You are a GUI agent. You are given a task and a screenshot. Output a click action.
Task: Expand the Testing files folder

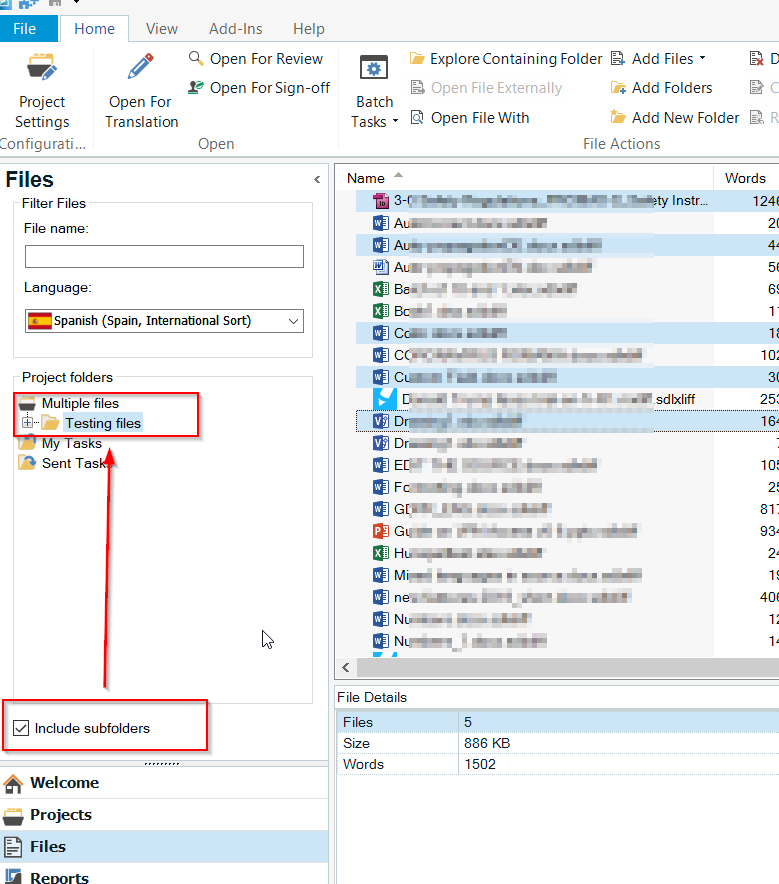[x=27, y=422]
